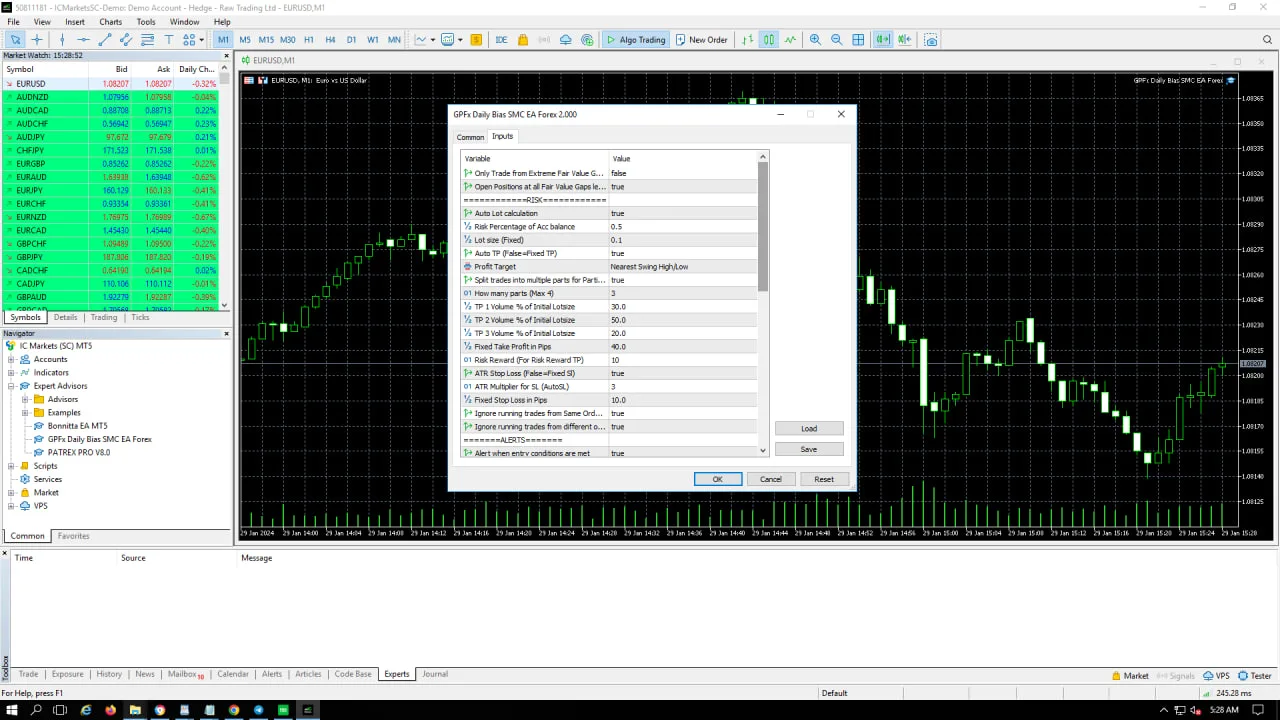This screenshot has width=1280, height=720.
Task: Open the graphical objects dropdown arrow
Action: (x=202, y=40)
